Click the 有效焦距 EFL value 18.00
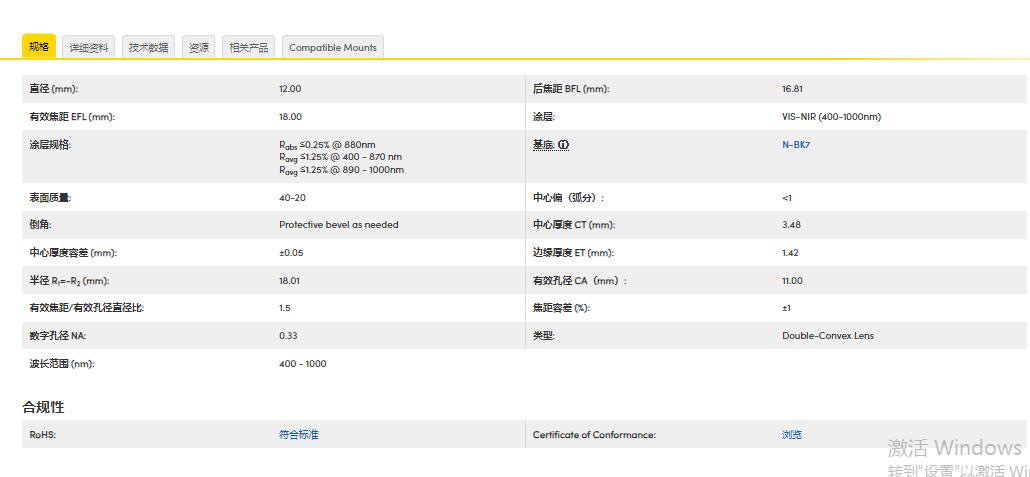Image resolution: width=1030 pixels, height=477 pixels. pyautogui.click(x=290, y=117)
